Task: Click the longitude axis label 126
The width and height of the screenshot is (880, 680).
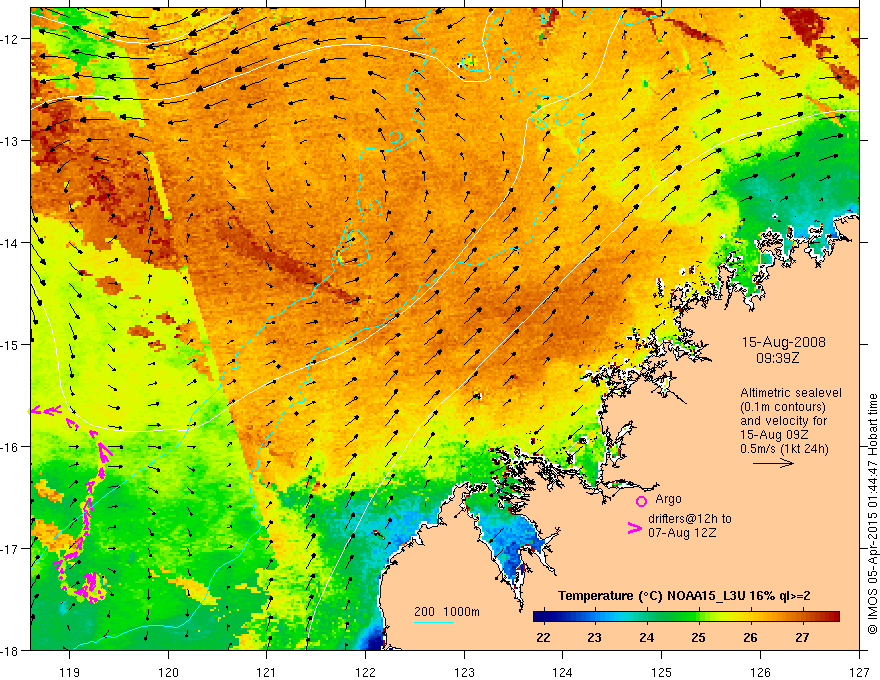Action: click(760, 672)
